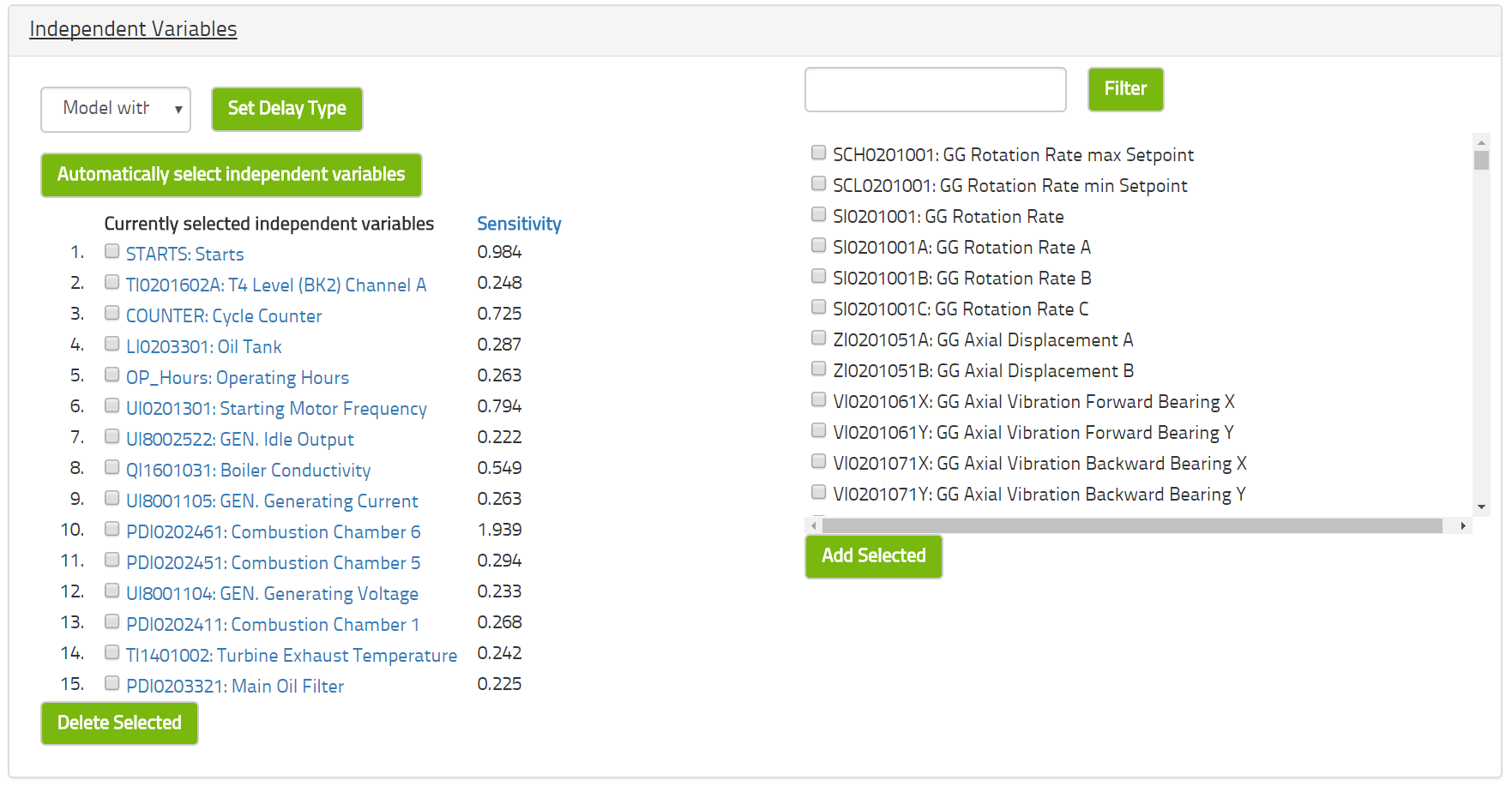Open TI1401002: Turbine Exhaust Temperature link
Screen dimensions: 1512x786
[x=292, y=656]
